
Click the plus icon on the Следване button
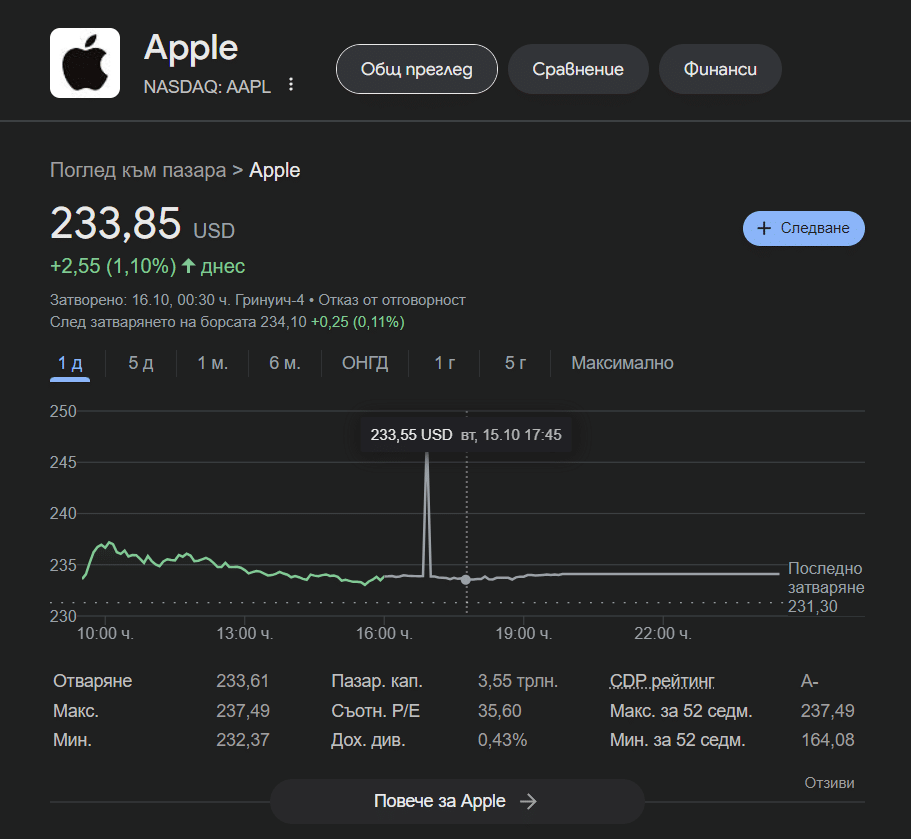coord(764,228)
